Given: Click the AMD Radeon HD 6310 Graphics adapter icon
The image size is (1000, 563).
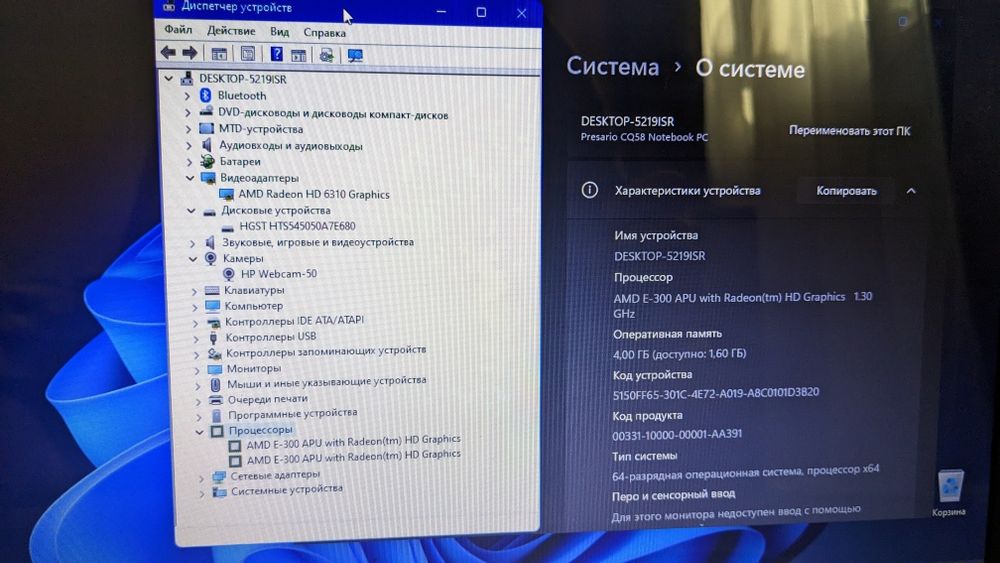Looking at the screenshot, I should tap(226, 194).
